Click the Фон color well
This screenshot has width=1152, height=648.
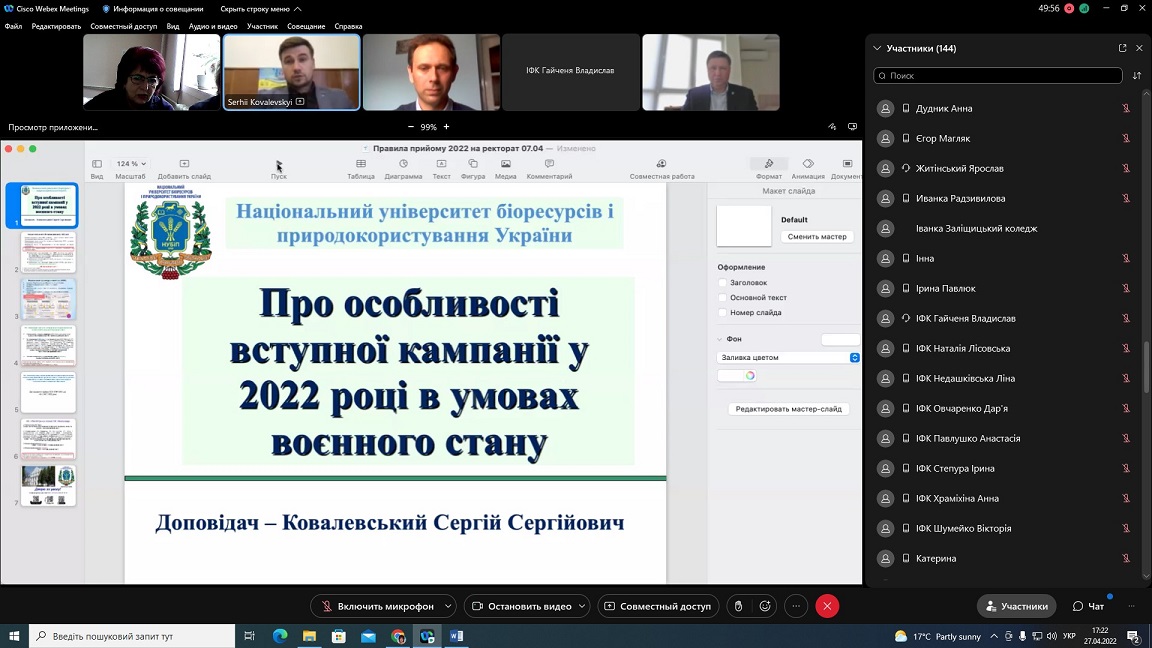tap(840, 339)
